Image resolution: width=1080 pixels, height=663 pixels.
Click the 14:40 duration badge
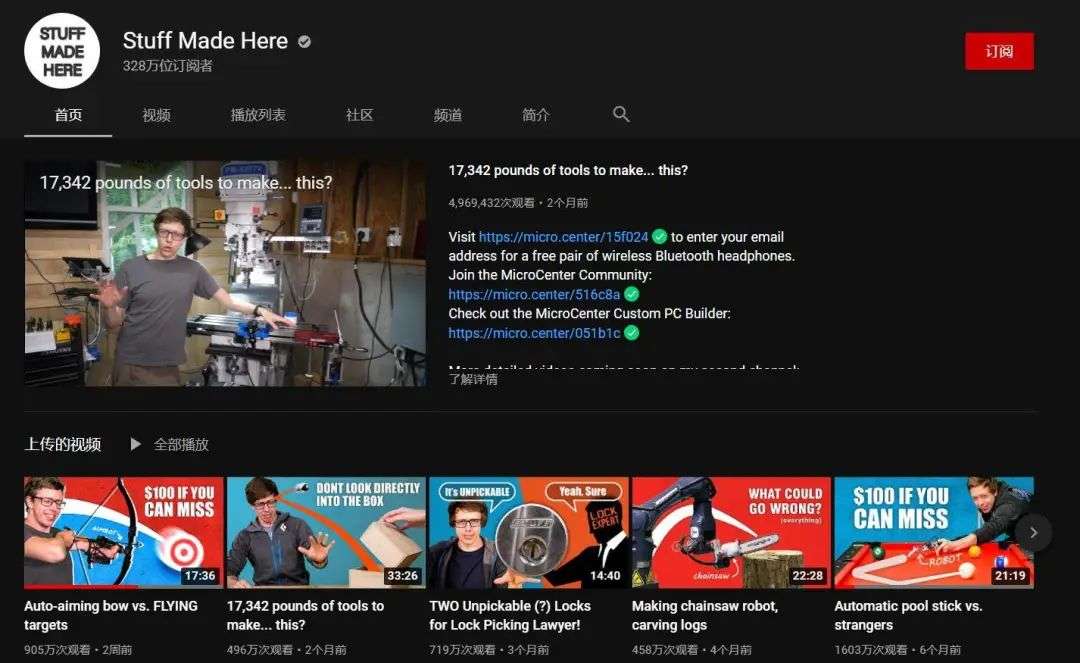605,576
